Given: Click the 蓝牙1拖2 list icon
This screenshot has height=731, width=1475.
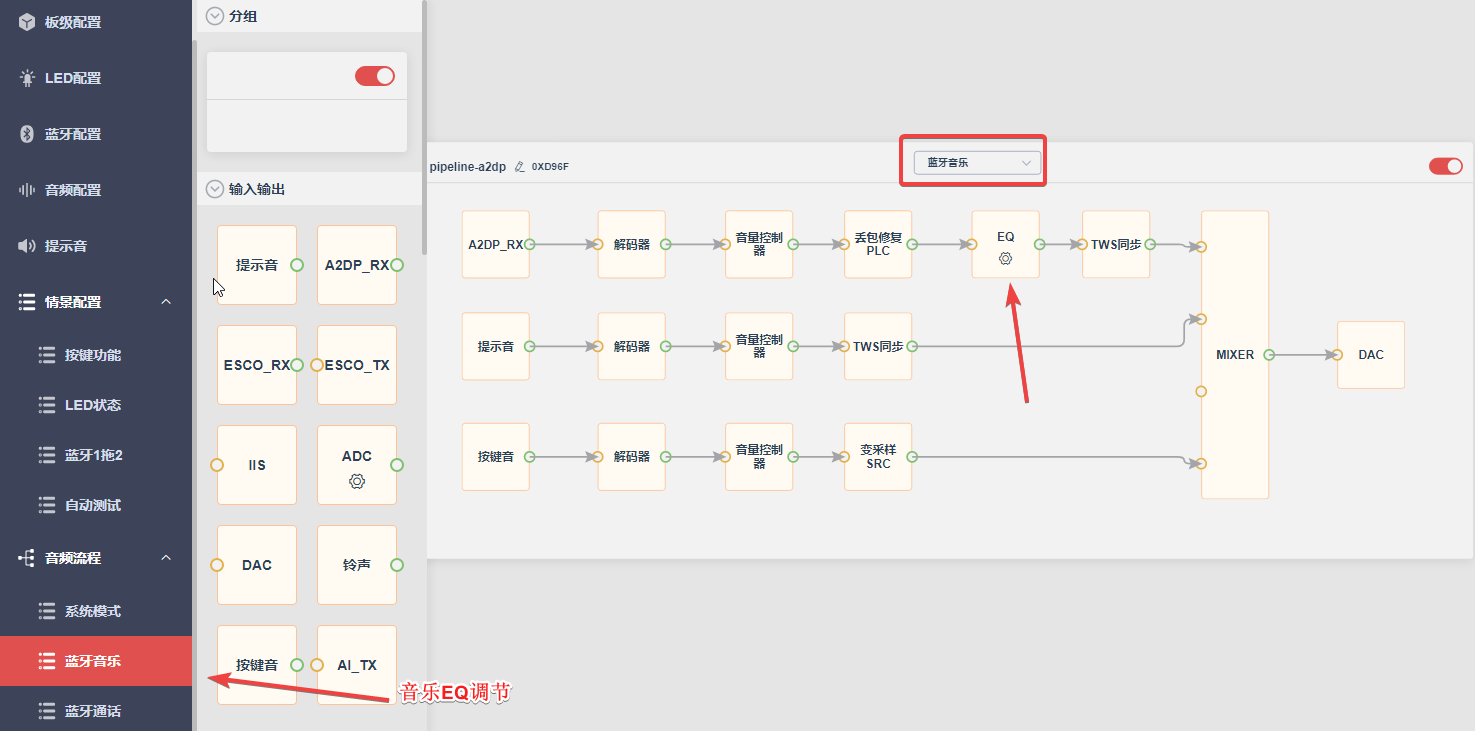Looking at the screenshot, I should [x=47, y=455].
